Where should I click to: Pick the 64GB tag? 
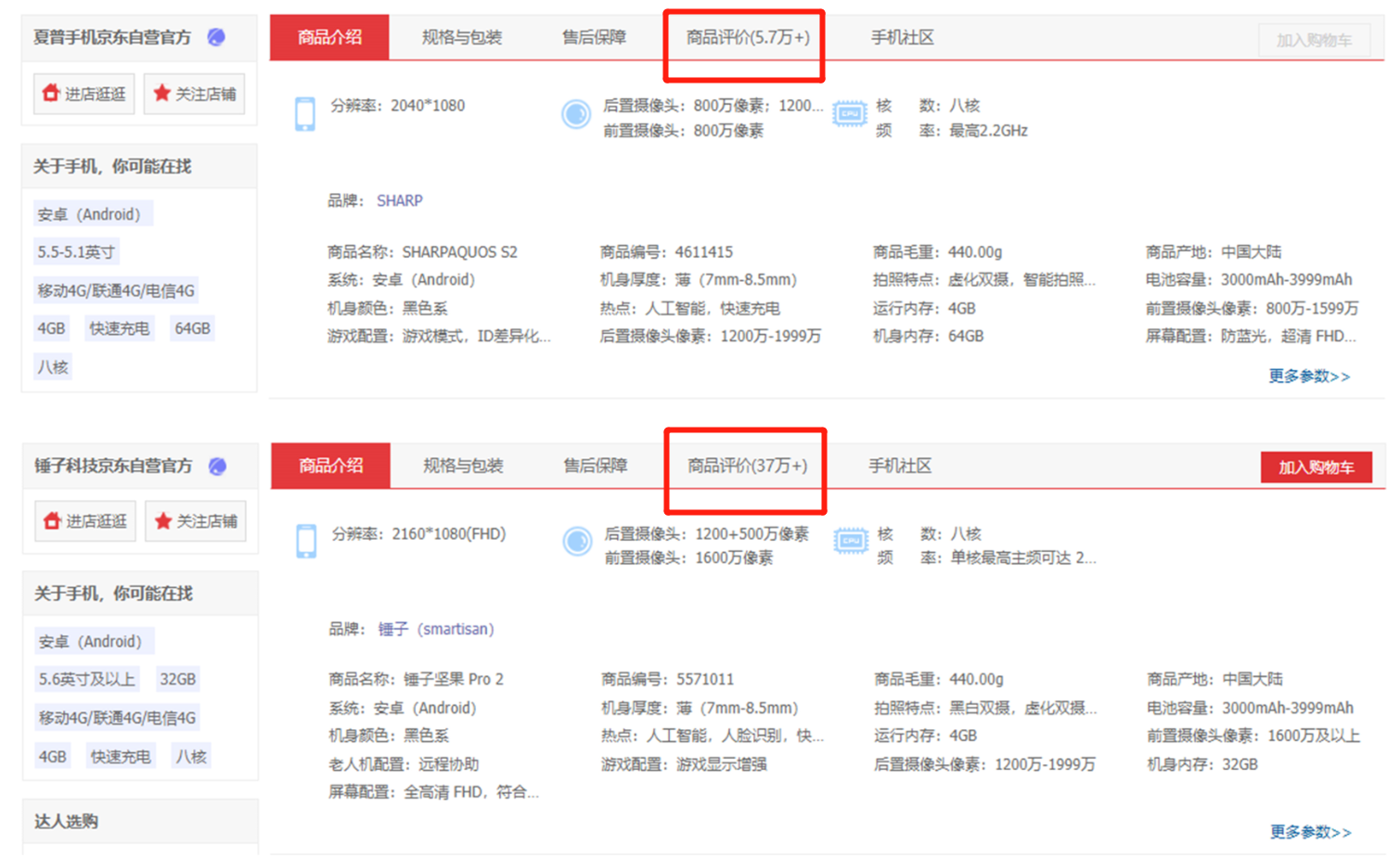pos(193,328)
